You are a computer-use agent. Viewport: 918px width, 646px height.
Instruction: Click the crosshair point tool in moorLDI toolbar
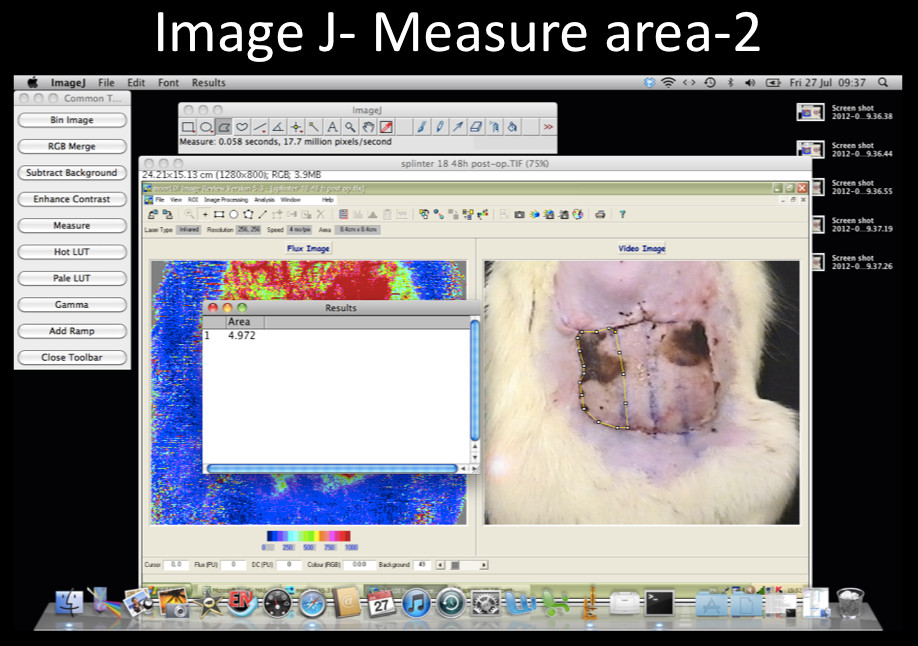click(205, 214)
